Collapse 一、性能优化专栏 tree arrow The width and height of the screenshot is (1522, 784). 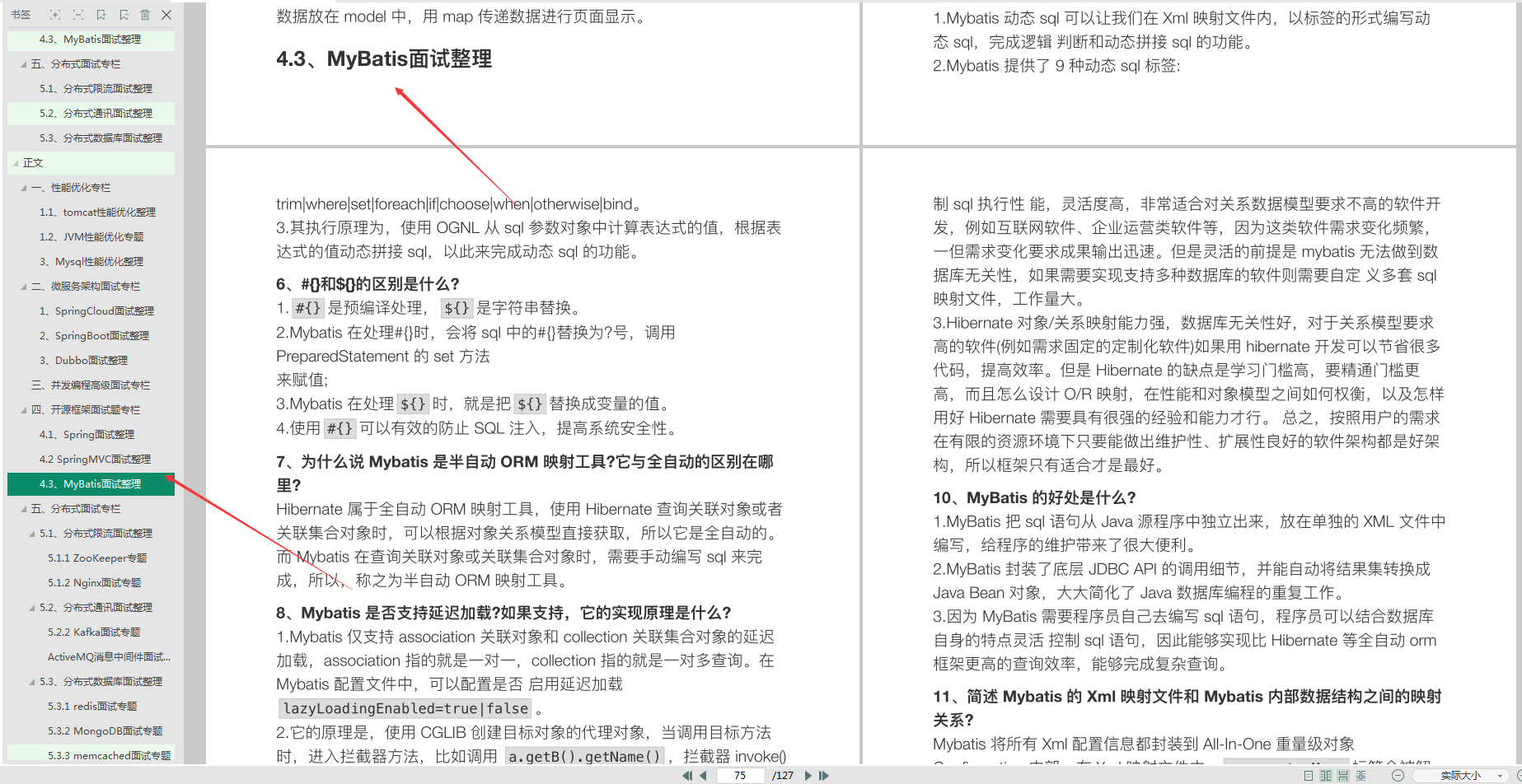pyautogui.click(x=24, y=188)
